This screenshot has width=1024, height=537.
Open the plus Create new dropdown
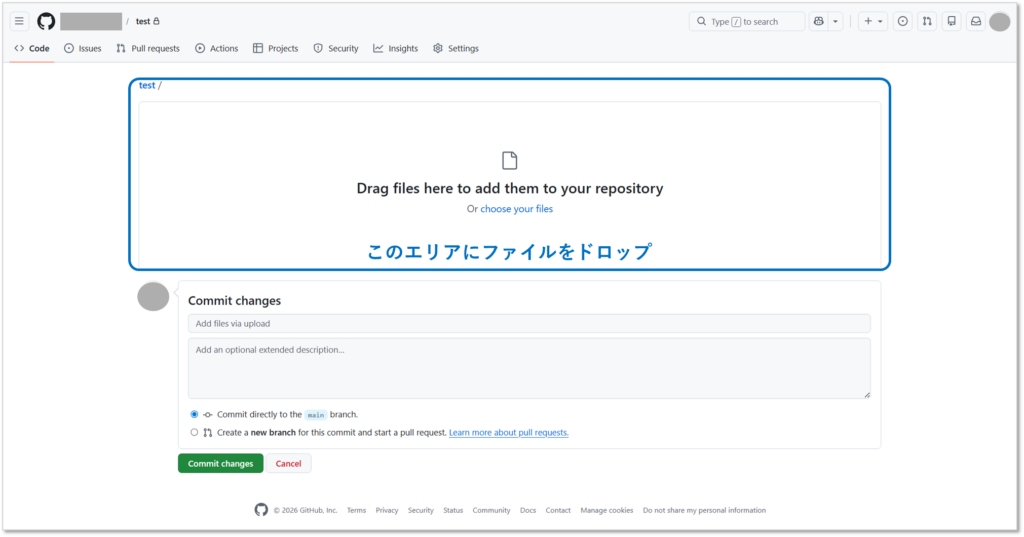coord(872,21)
